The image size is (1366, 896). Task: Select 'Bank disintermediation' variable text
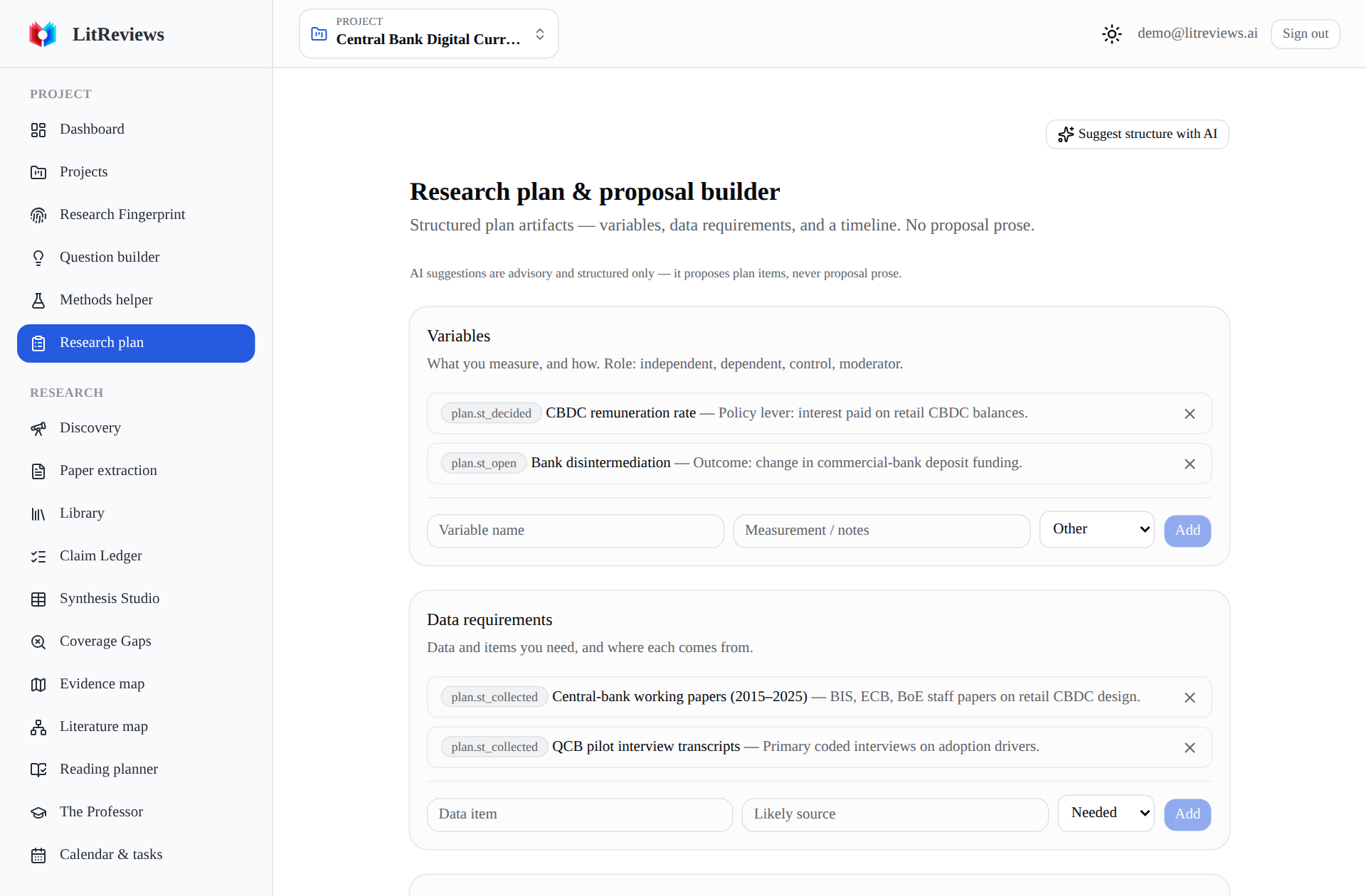click(x=600, y=463)
